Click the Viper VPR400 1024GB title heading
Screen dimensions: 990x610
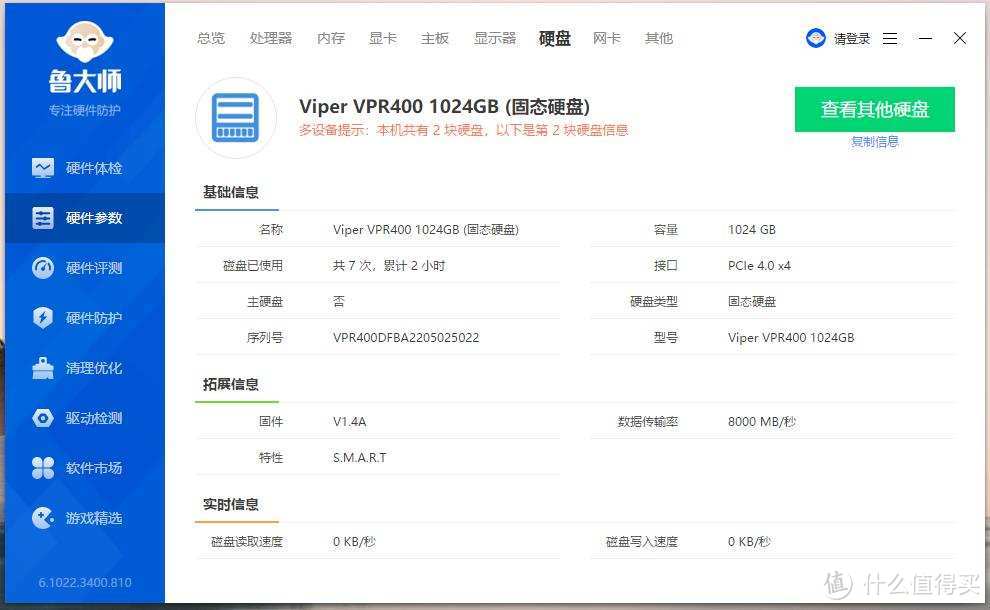click(x=444, y=107)
